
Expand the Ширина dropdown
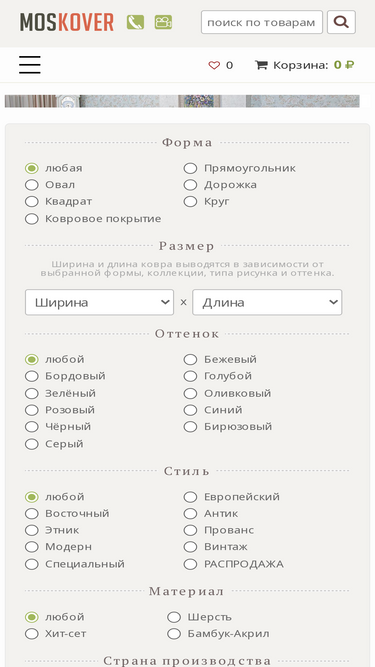tap(99, 302)
